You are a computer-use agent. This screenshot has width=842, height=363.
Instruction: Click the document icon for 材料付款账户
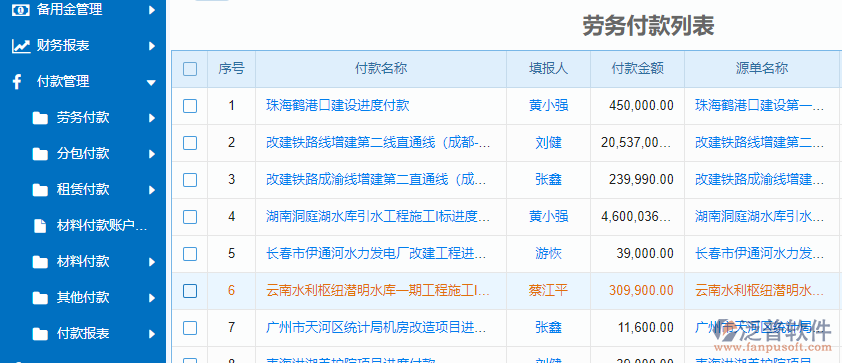40,226
